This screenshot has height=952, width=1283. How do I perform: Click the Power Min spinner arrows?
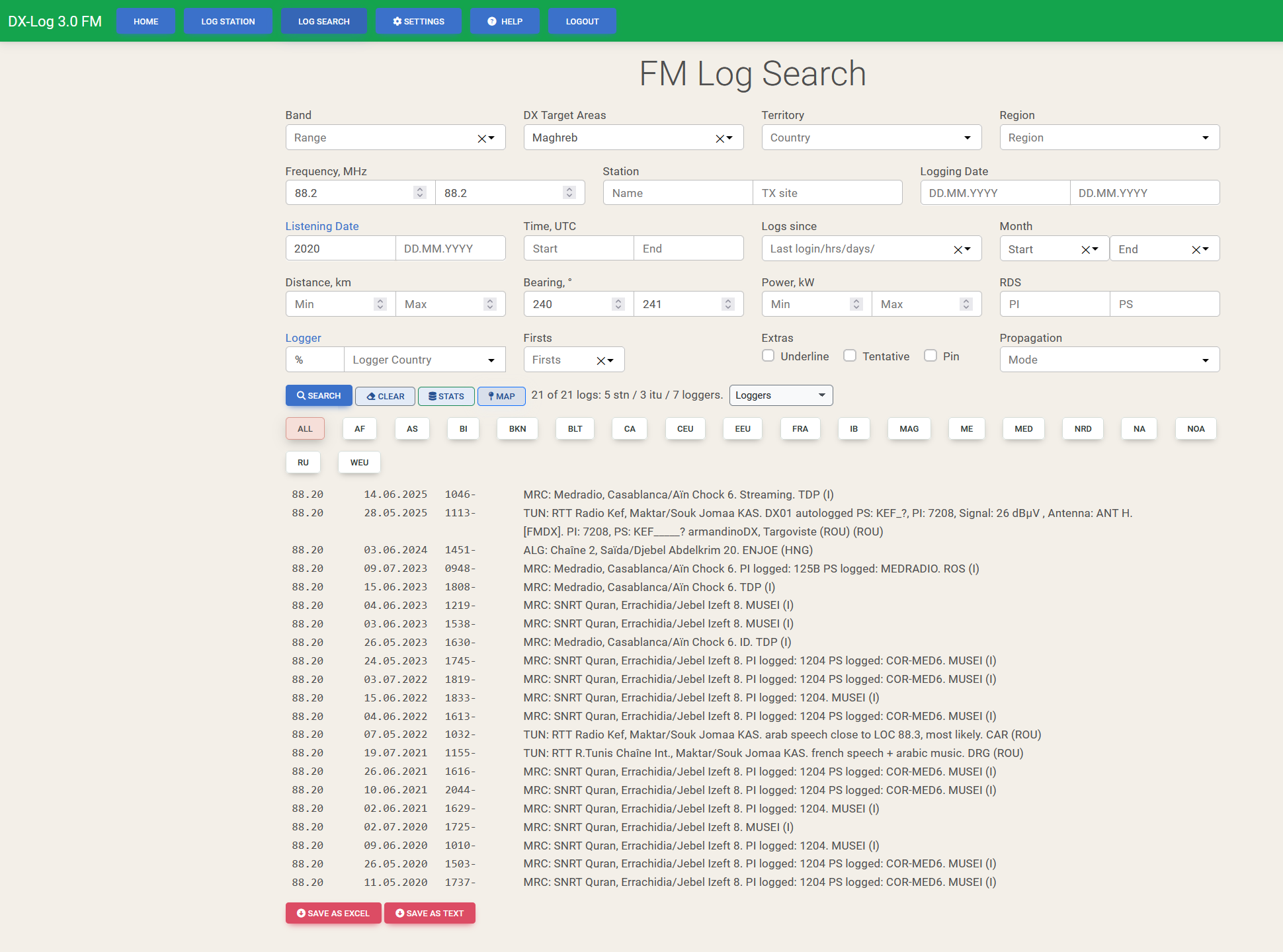(x=856, y=303)
